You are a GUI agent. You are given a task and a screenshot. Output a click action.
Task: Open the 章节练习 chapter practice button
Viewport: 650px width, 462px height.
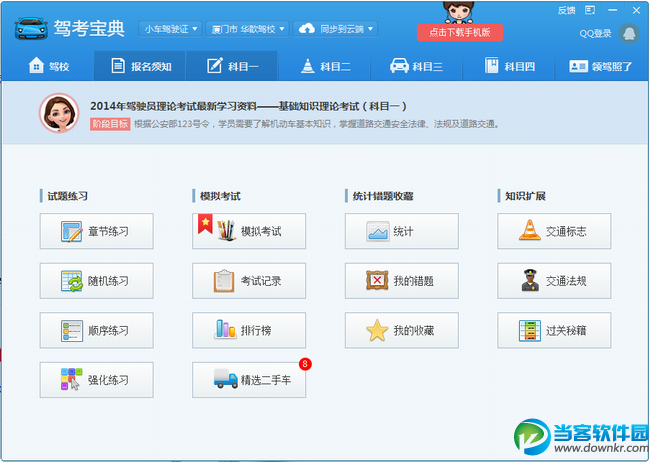(x=97, y=231)
